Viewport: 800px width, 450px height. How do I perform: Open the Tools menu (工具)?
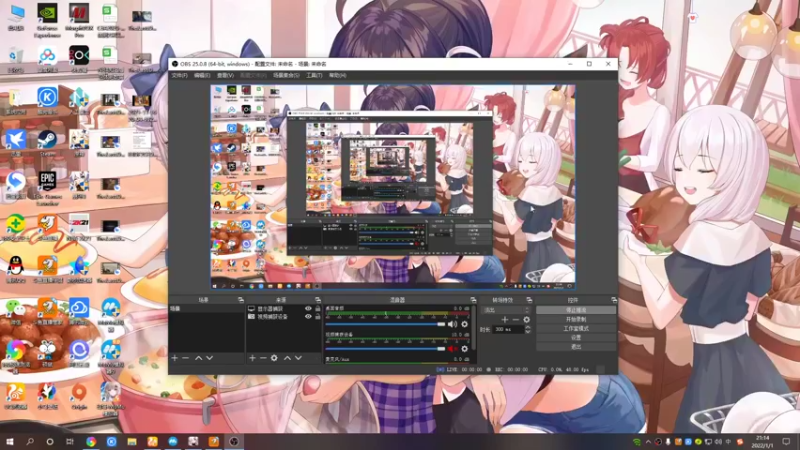pos(314,76)
